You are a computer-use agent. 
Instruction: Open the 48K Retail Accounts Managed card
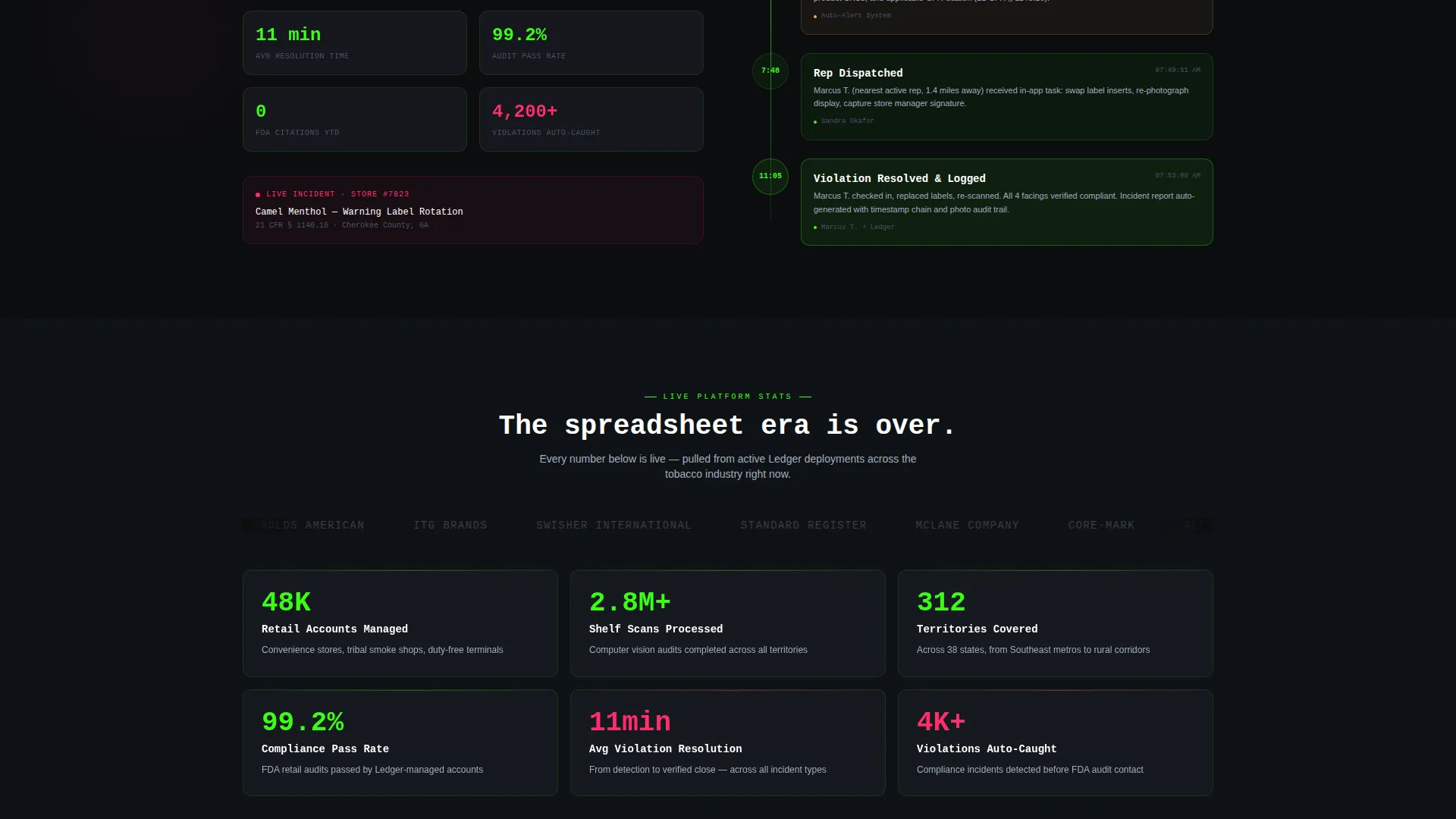400,623
